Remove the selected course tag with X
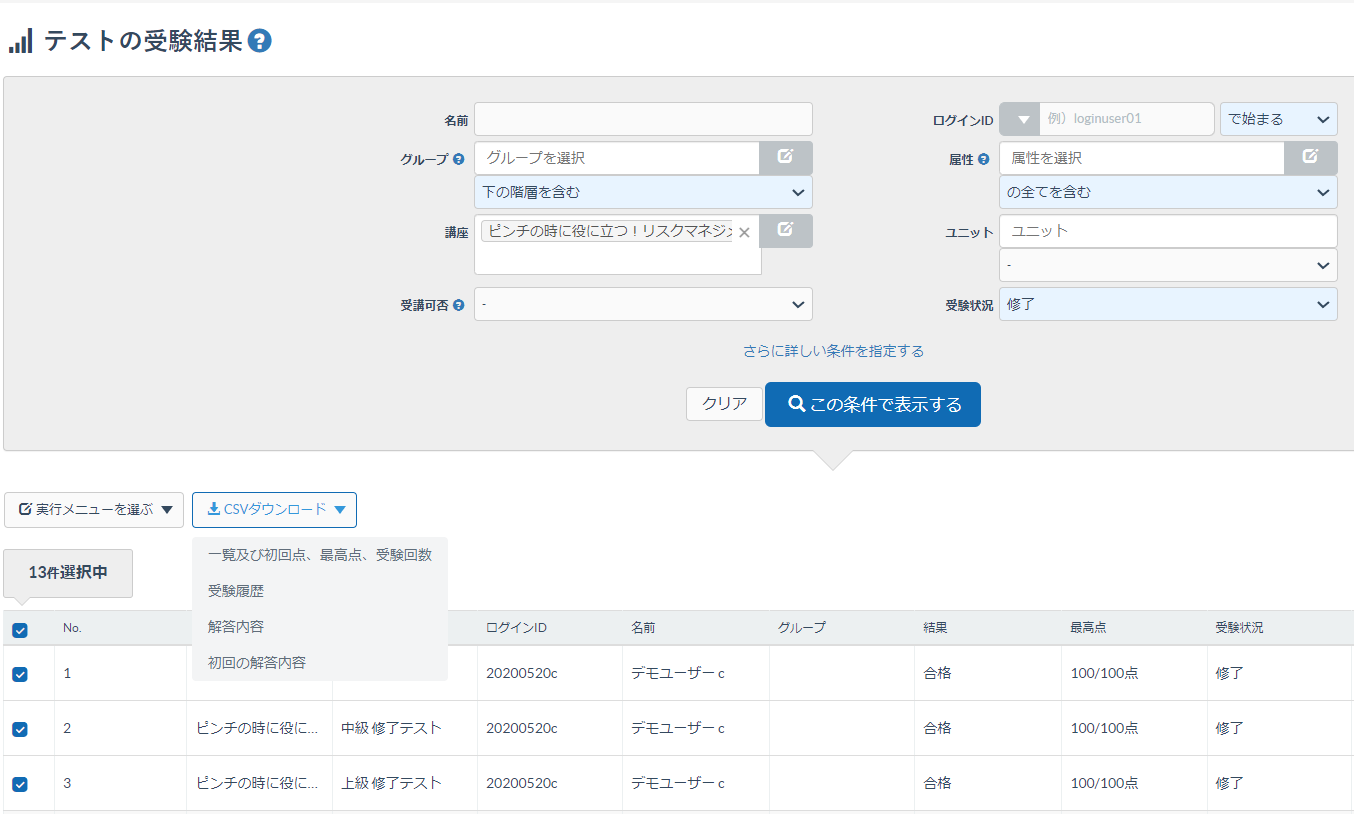The height and width of the screenshot is (814, 1354). coord(744,232)
